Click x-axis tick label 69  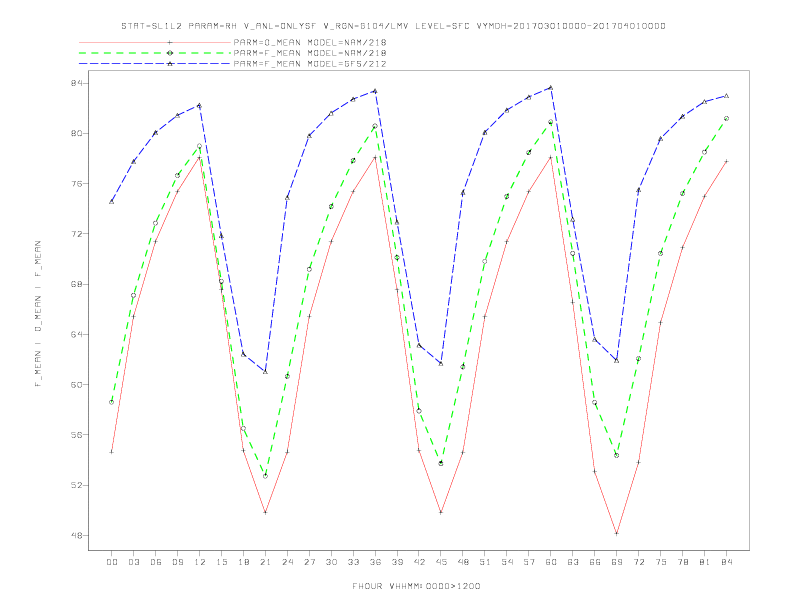(617, 562)
